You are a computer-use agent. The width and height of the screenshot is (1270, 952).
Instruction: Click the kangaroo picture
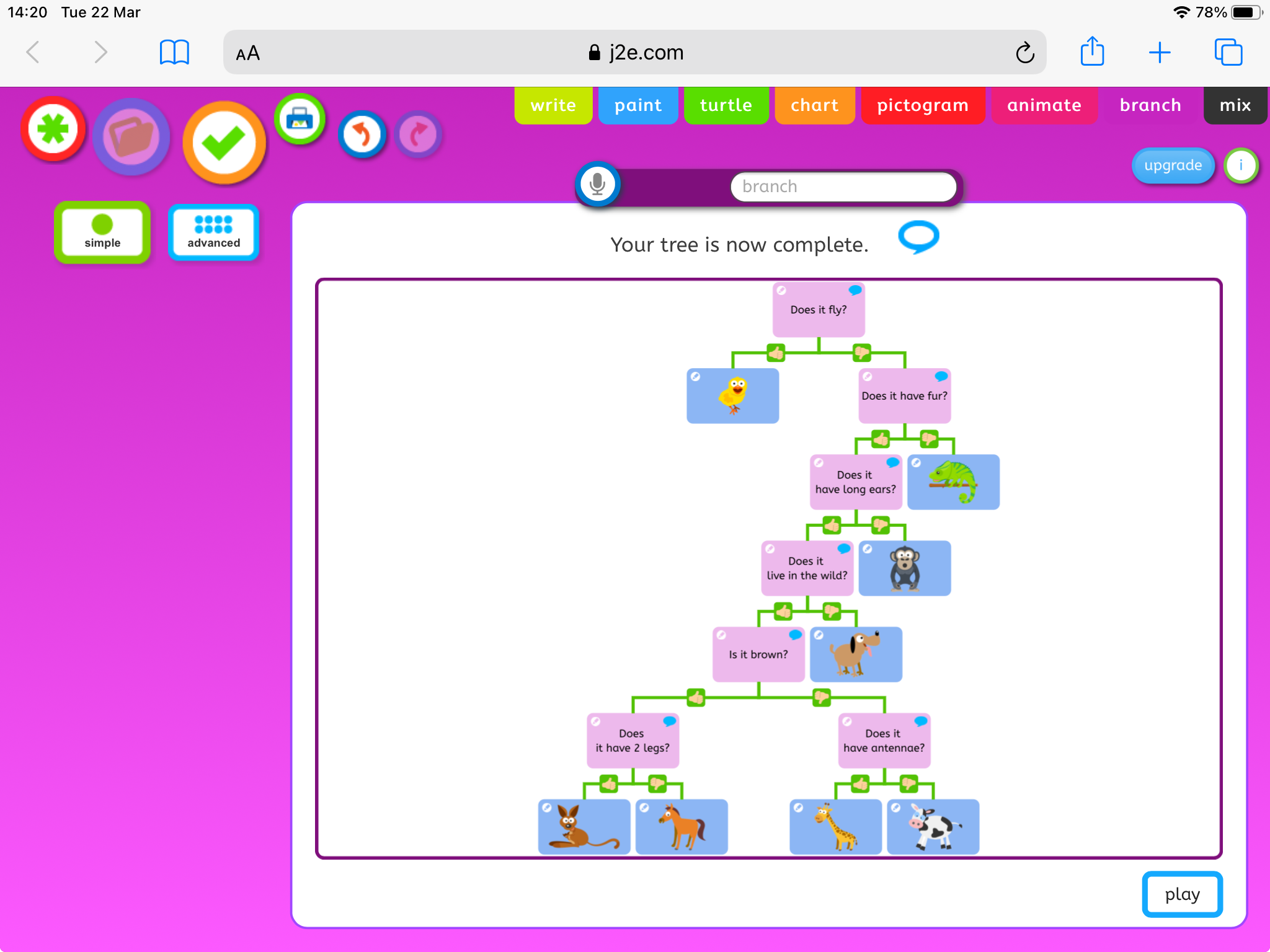584,827
